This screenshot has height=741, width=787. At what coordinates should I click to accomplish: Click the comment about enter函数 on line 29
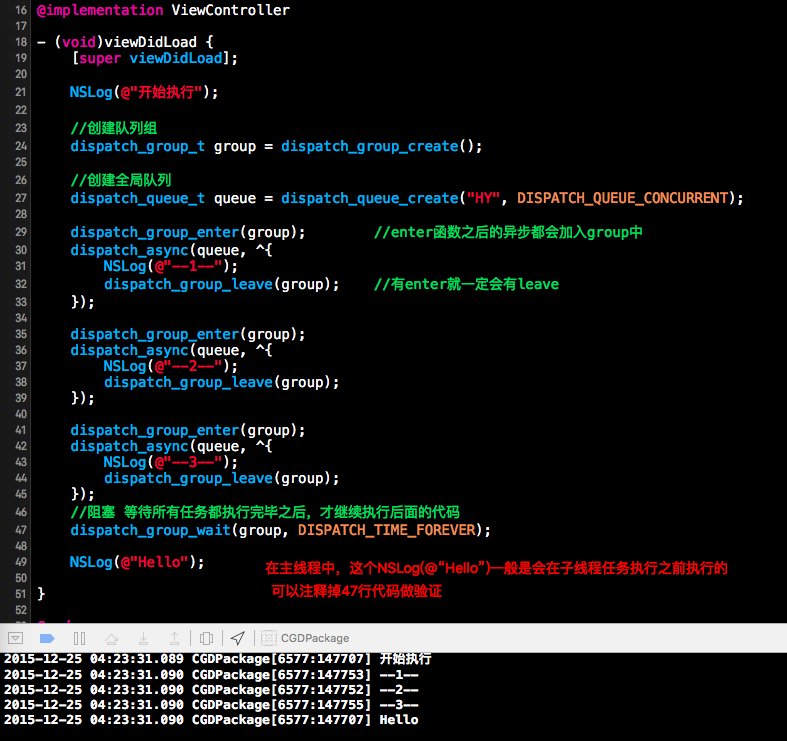click(508, 232)
